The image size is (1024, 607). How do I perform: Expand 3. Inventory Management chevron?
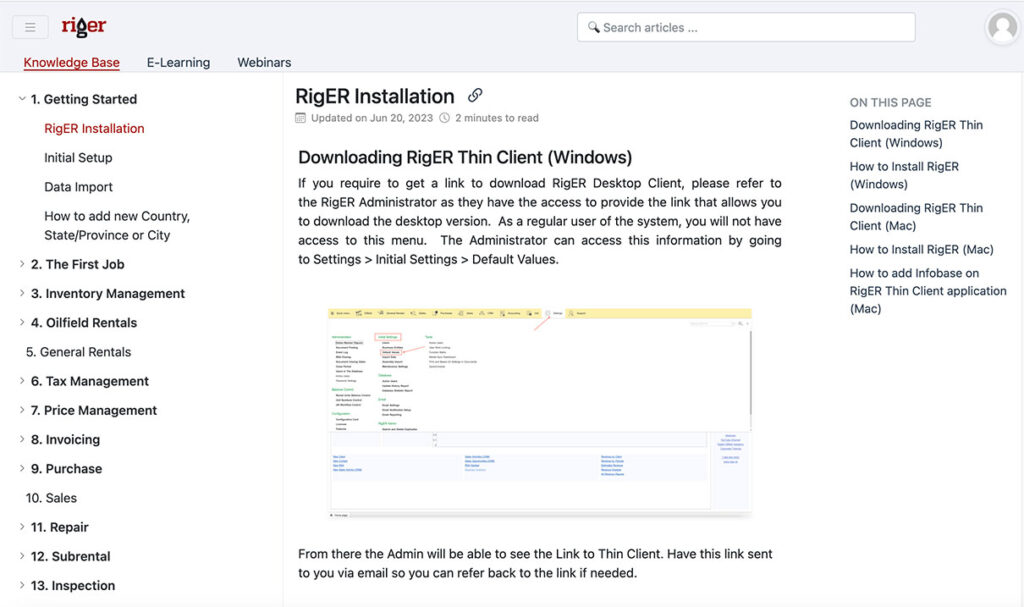22,293
